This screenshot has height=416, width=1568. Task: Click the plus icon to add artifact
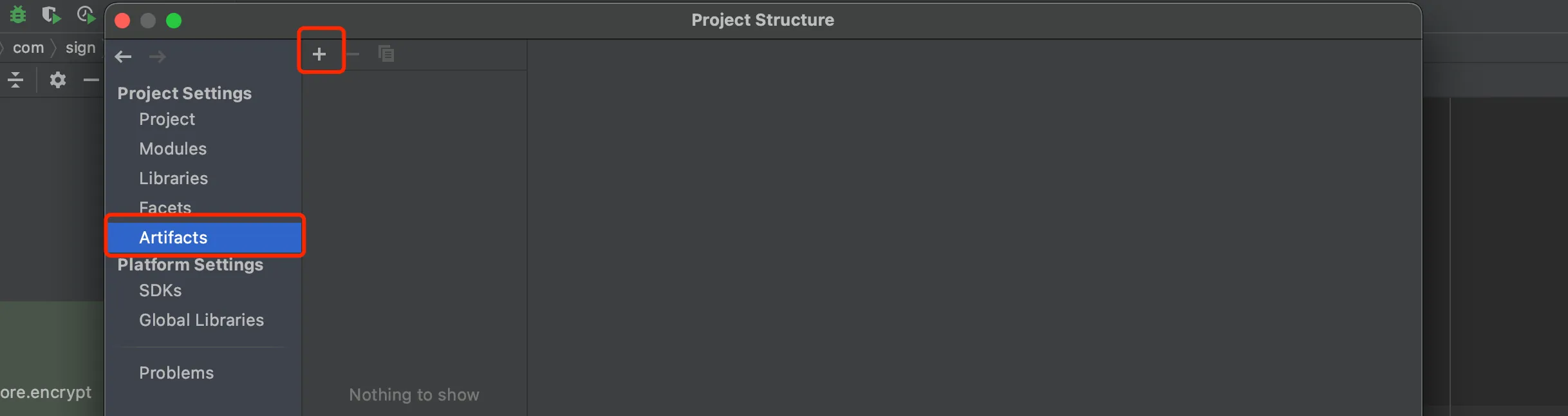[x=319, y=54]
